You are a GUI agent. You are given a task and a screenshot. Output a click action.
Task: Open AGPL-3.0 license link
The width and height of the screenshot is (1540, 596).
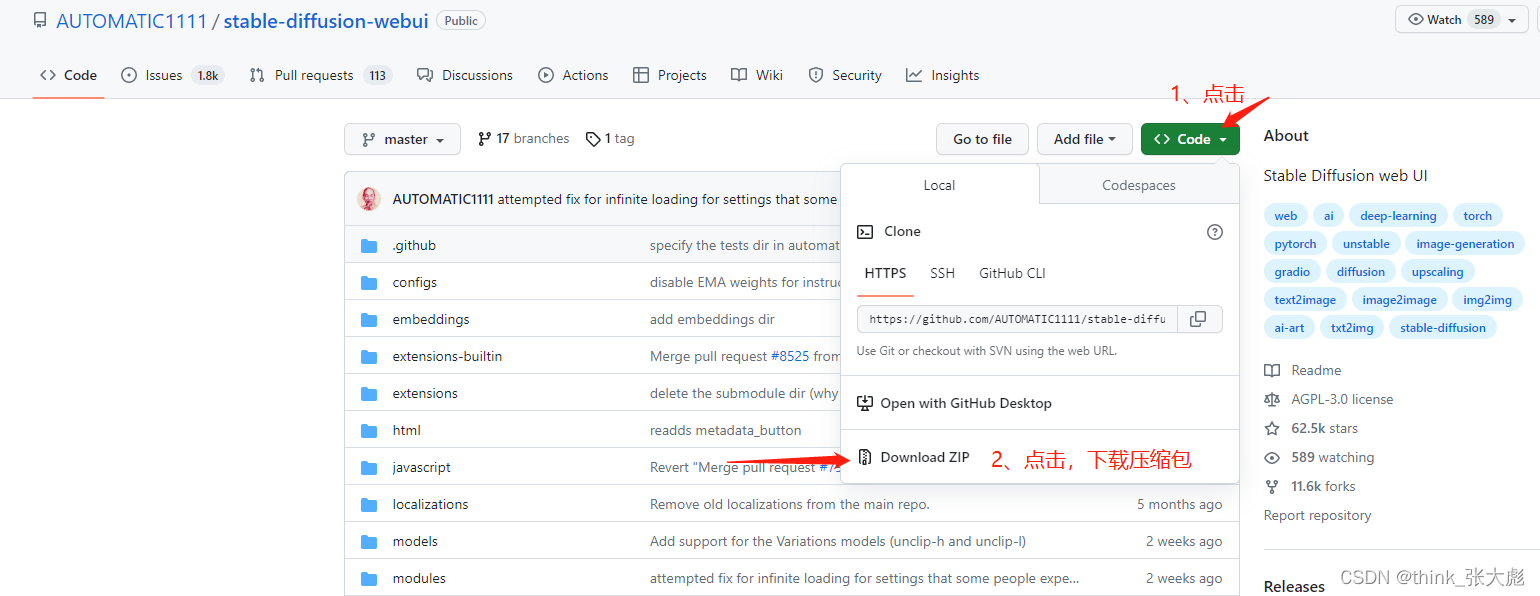tap(1329, 399)
